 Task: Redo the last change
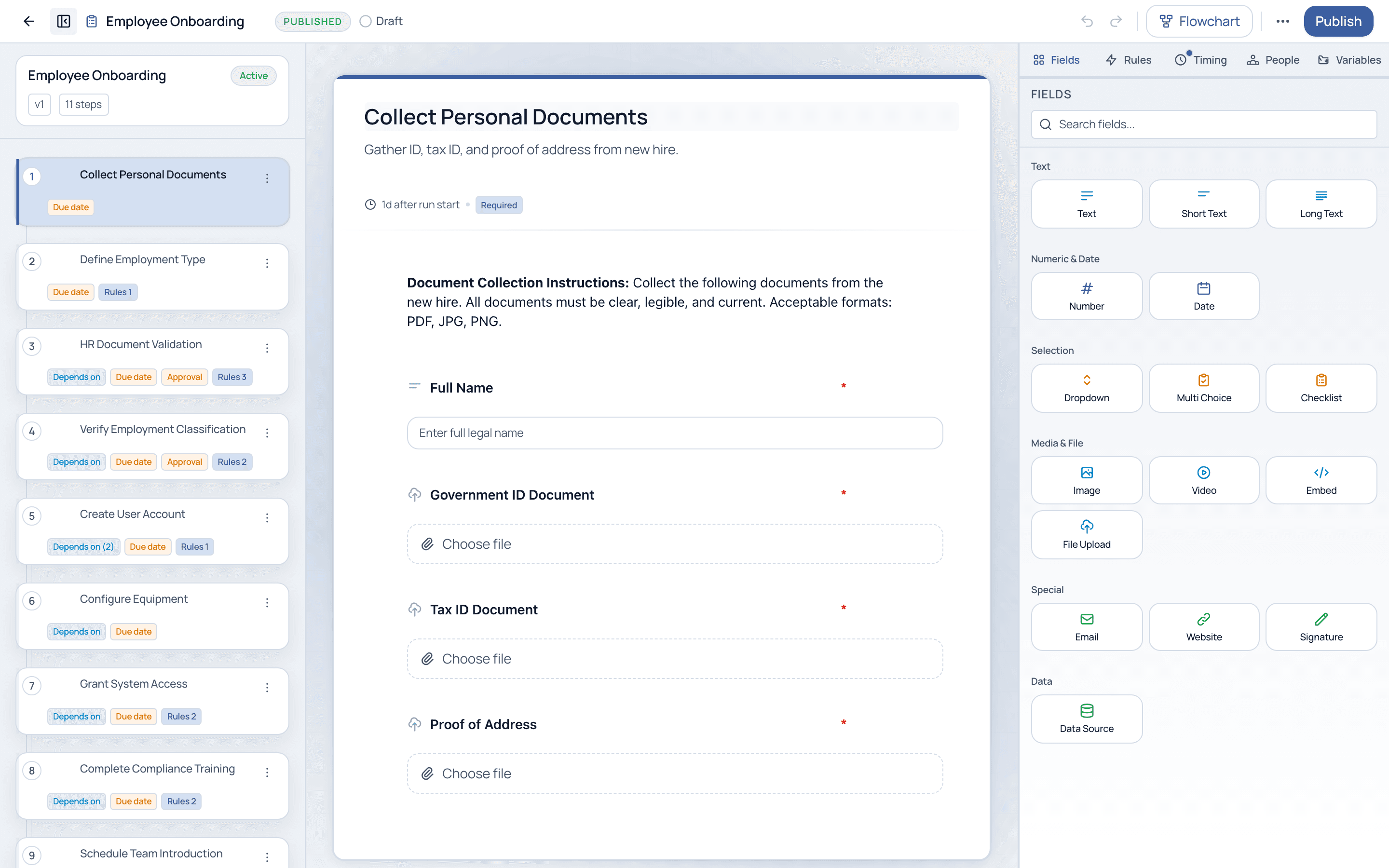click(x=1116, y=21)
